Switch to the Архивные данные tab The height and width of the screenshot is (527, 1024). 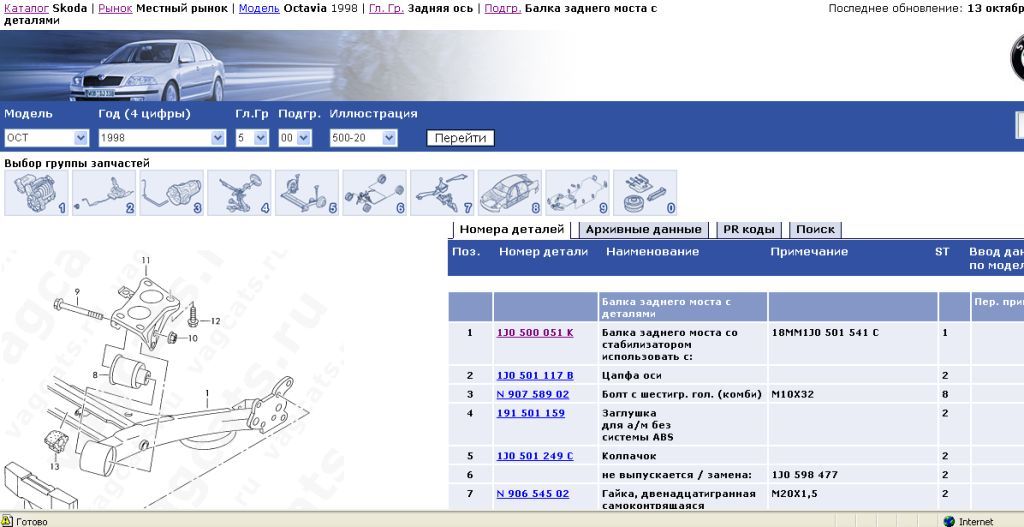pos(643,230)
